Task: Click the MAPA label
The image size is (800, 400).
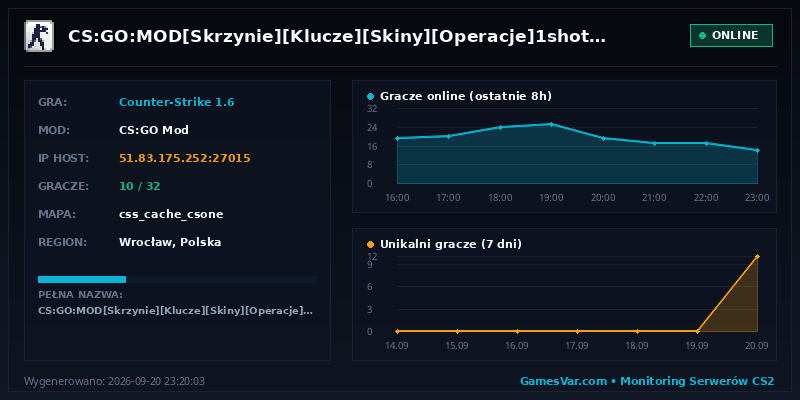Action: tap(57, 214)
